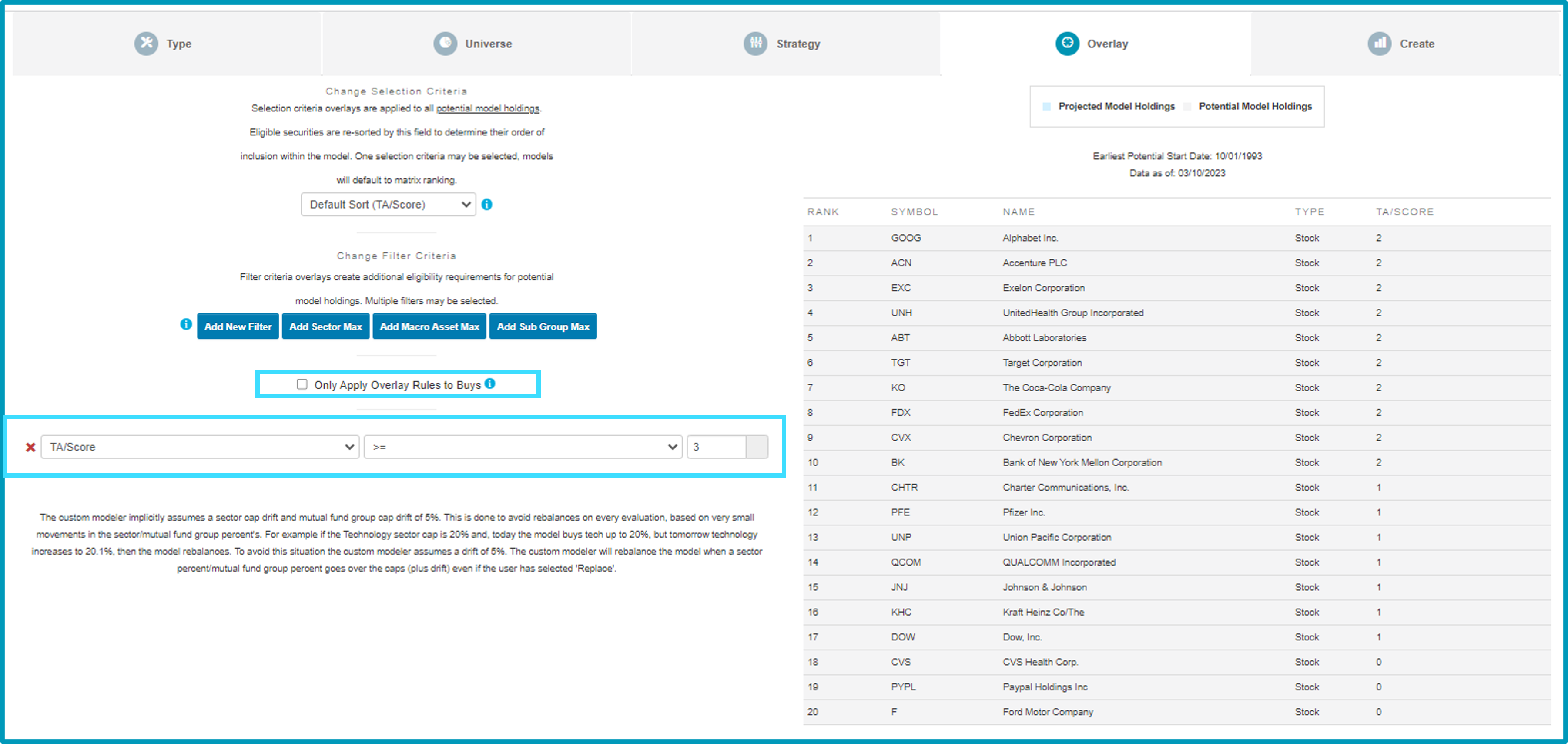
Task: Click the FDX symbol cell
Action: coord(900,413)
